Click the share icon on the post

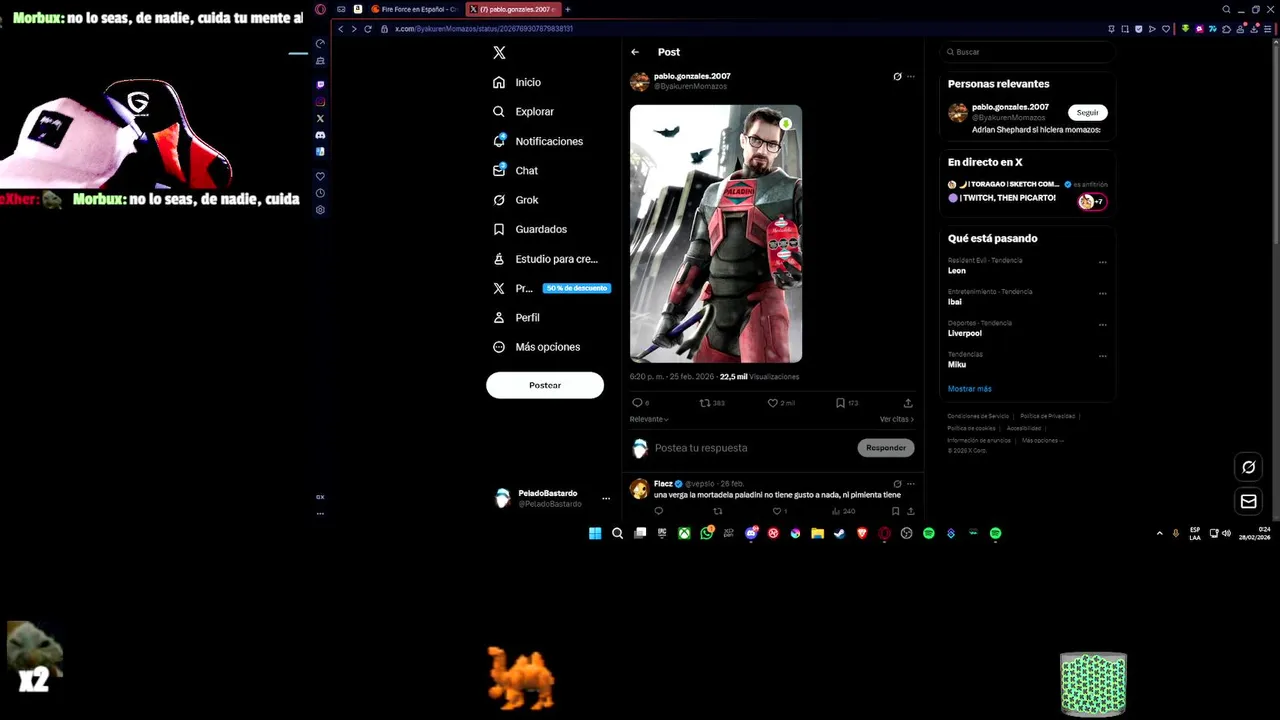(908, 403)
